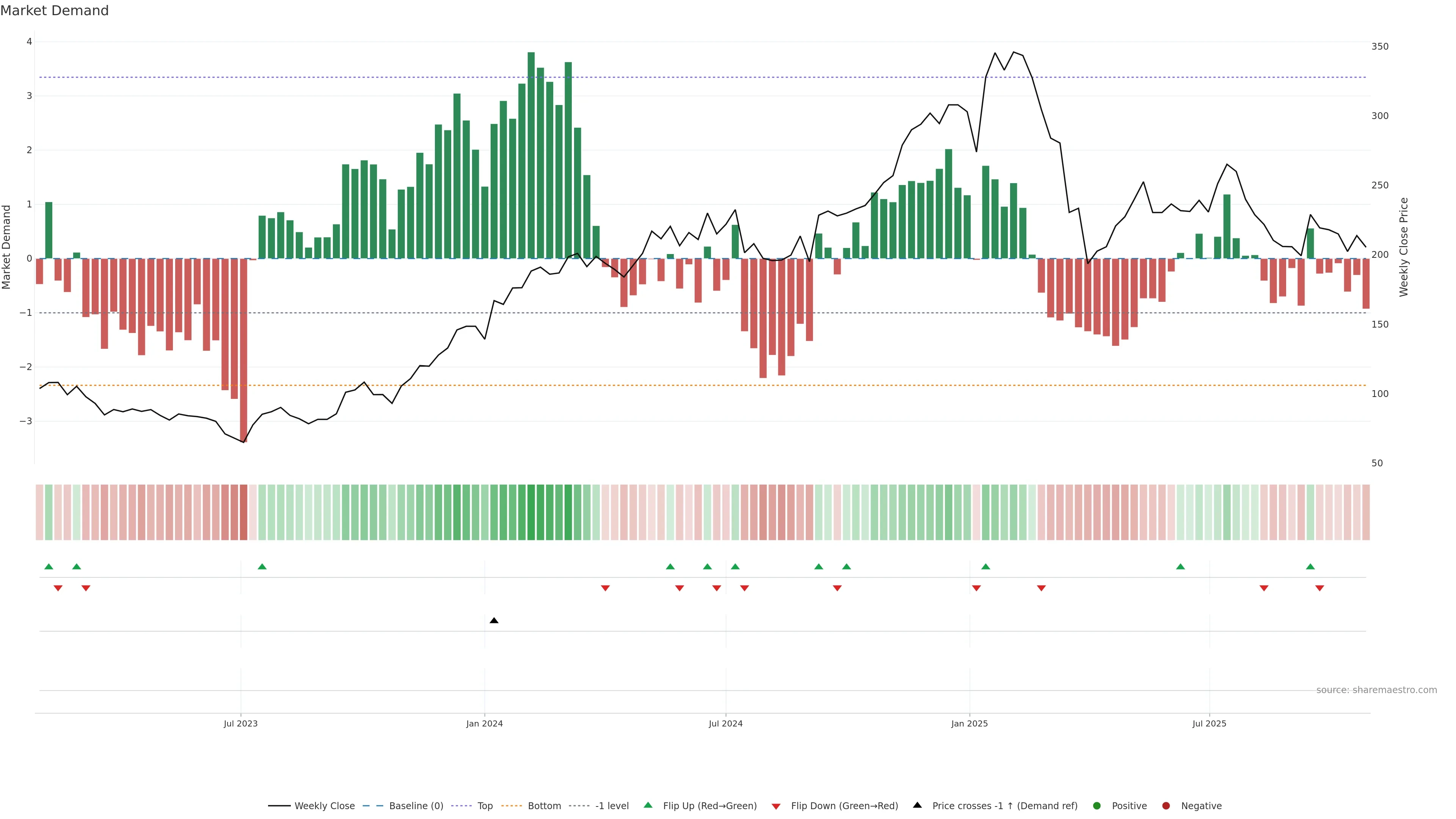
Task: Click the Jan 2025 x-axis label
Action: click(x=970, y=723)
